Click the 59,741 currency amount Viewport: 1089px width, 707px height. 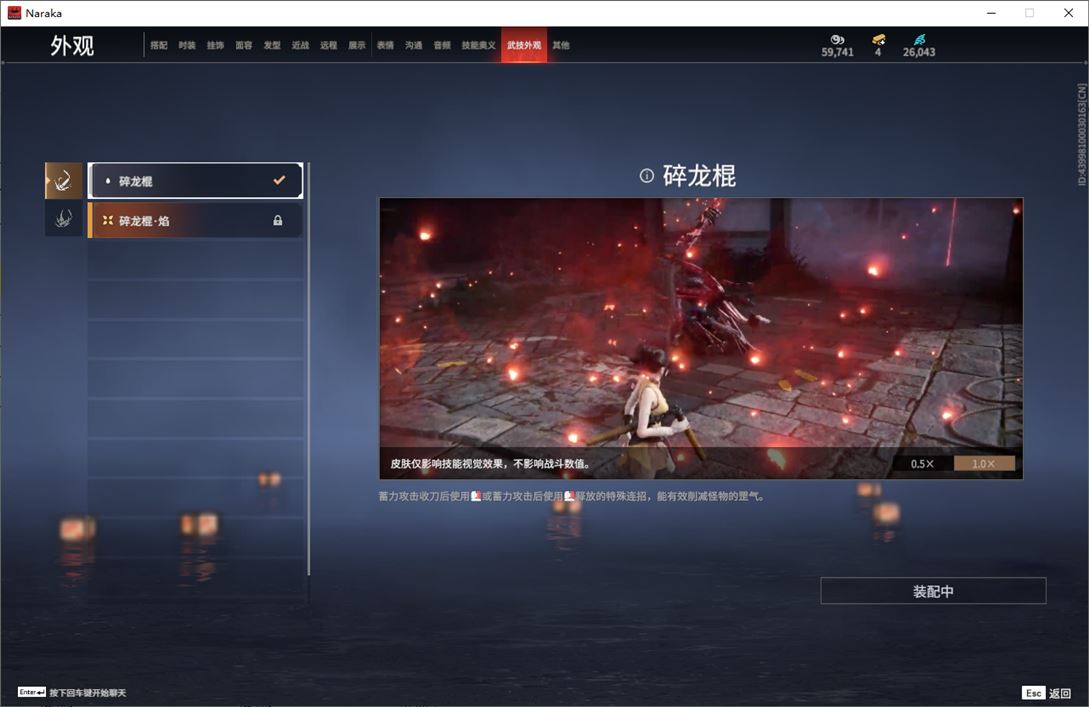pos(837,52)
